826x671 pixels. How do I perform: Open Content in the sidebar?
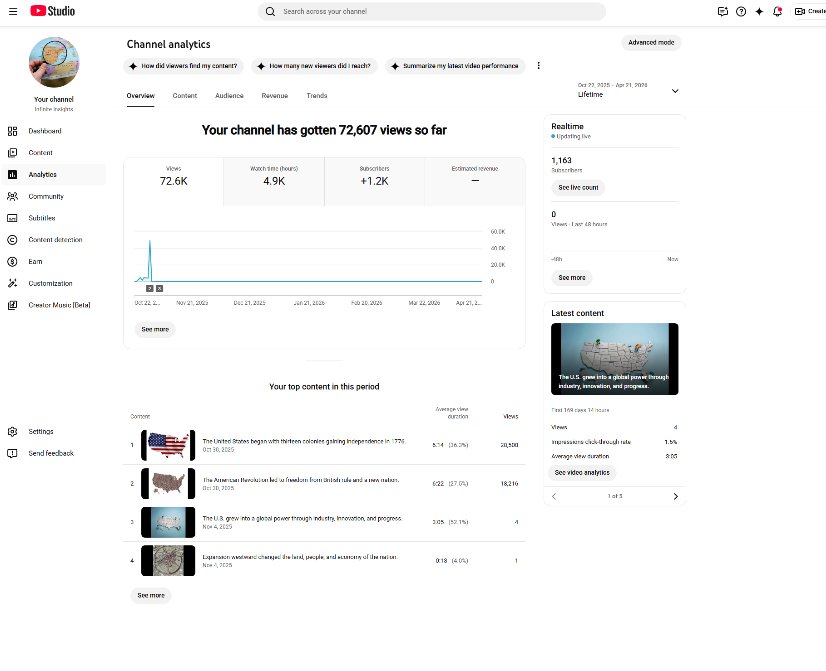pos(53,153)
